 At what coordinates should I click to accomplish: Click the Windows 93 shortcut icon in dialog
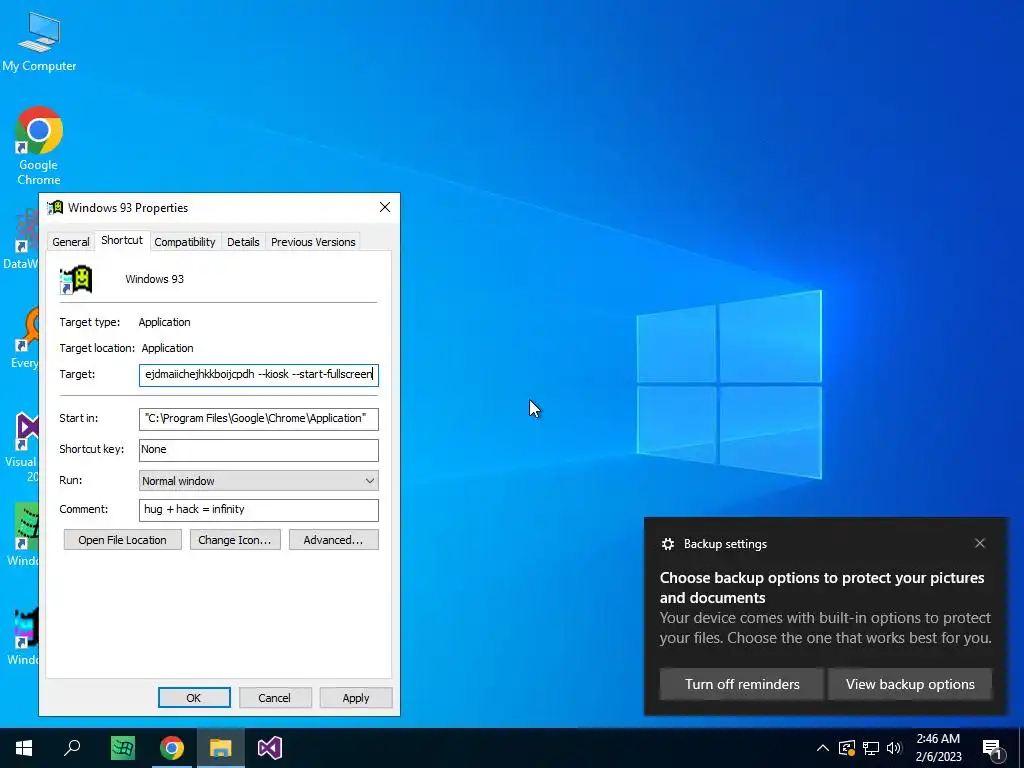[x=76, y=280]
